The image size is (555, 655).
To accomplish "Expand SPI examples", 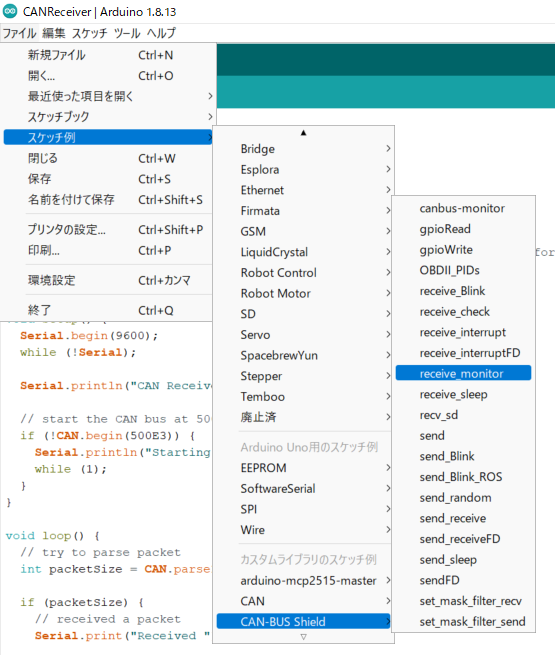I will tap(304, 509).
